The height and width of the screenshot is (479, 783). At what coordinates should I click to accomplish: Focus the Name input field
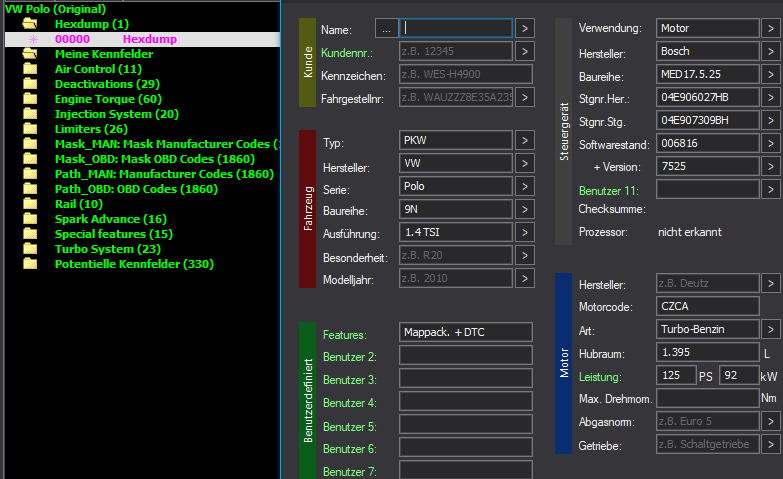(456, 28)
